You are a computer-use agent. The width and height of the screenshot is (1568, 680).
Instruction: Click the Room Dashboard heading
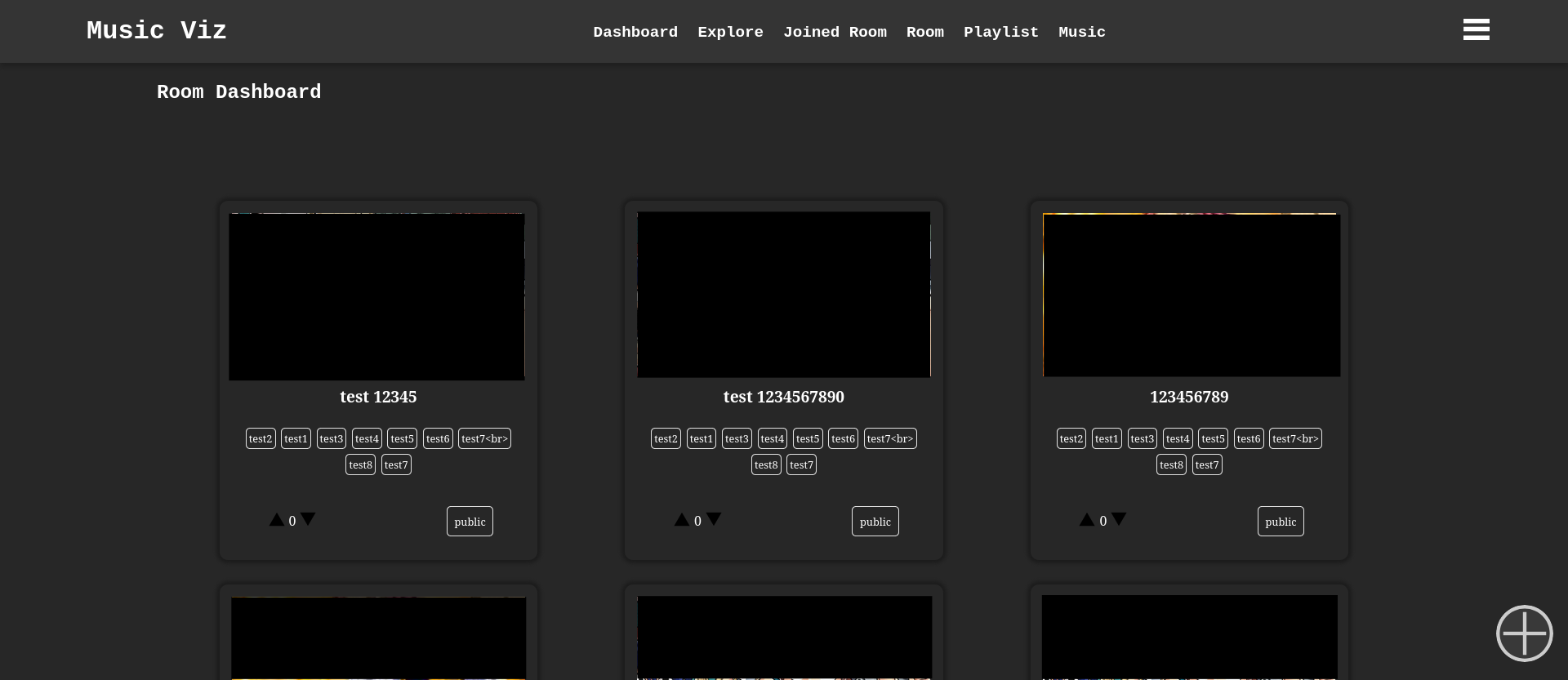(x=238, y=92)
